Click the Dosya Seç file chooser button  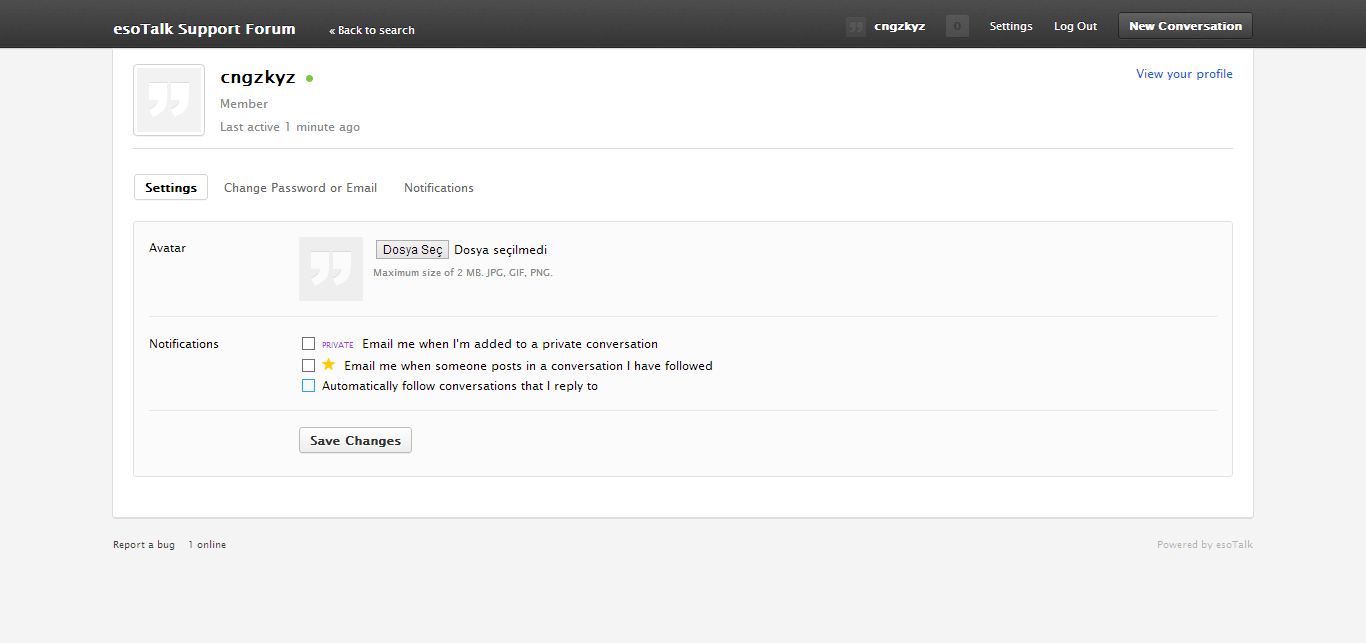coord(412,250)
